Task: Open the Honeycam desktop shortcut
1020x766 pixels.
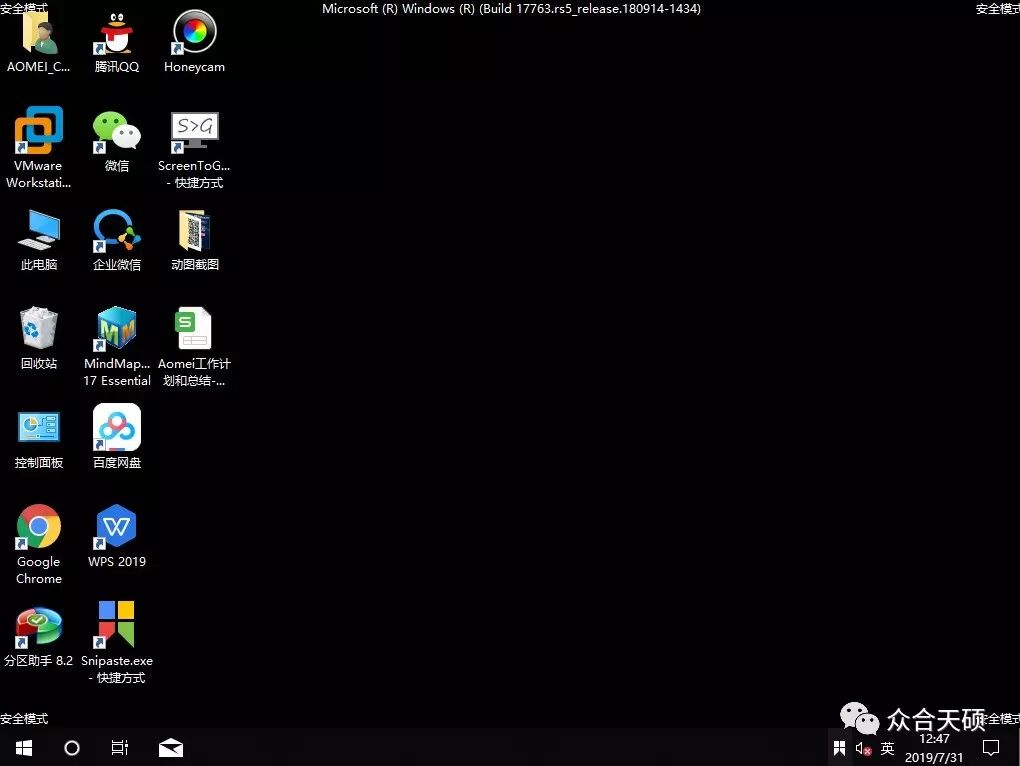Action: 194,33
